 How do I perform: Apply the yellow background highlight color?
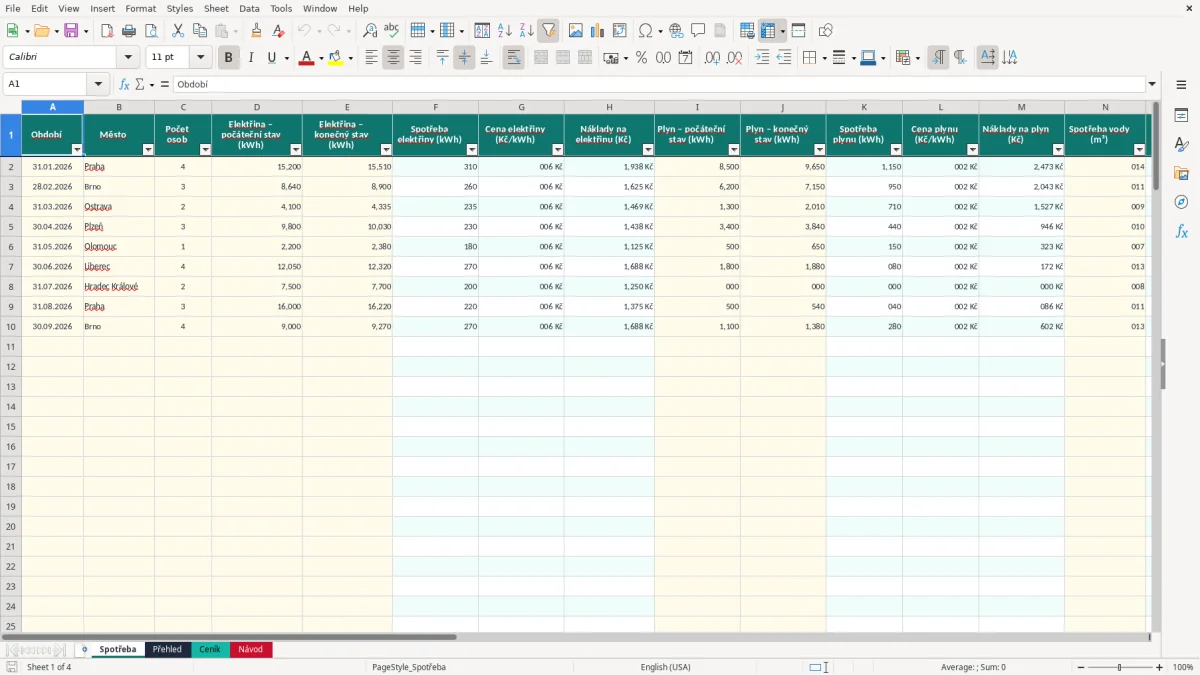point(335,58)
